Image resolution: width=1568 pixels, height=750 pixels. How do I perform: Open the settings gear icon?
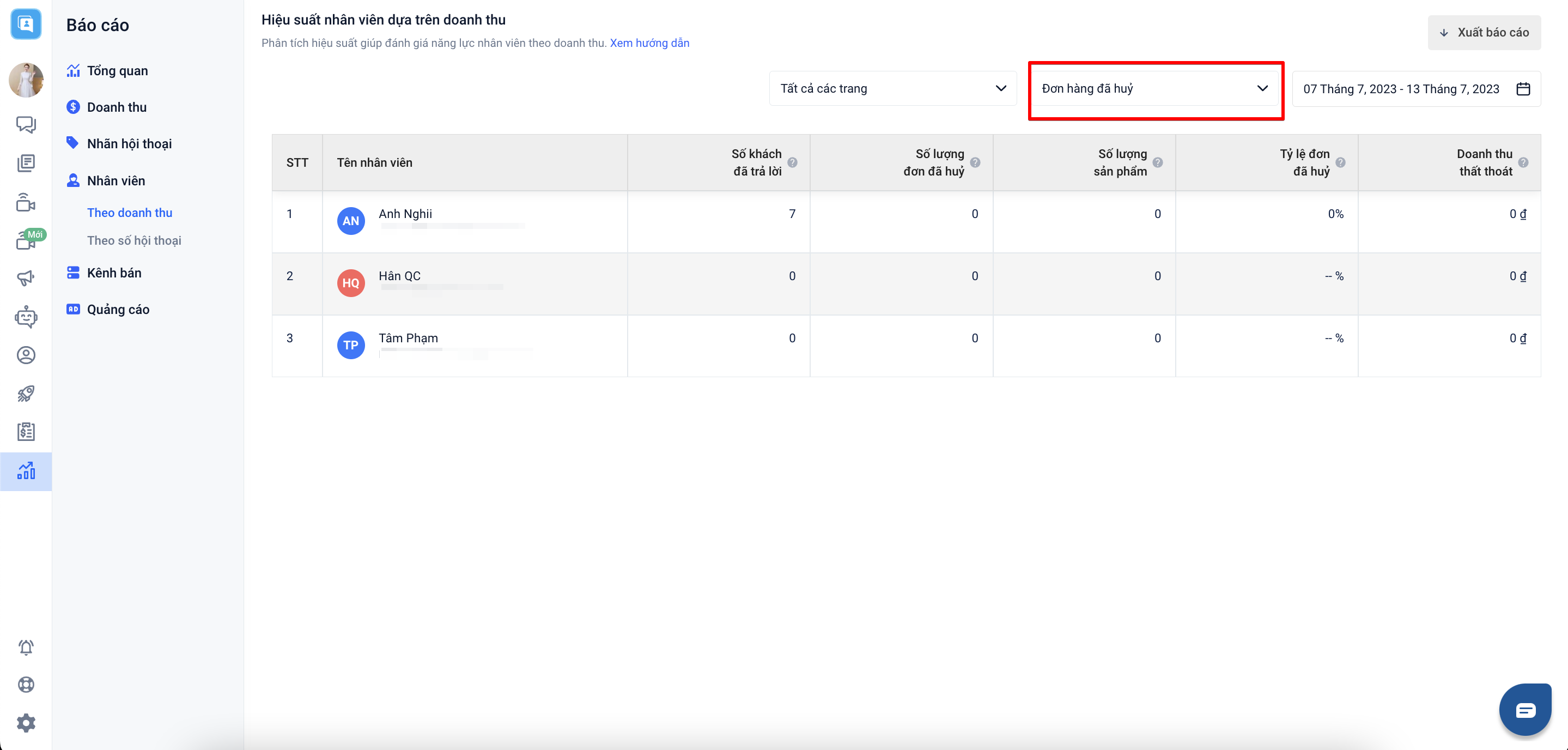coord(26,723)
